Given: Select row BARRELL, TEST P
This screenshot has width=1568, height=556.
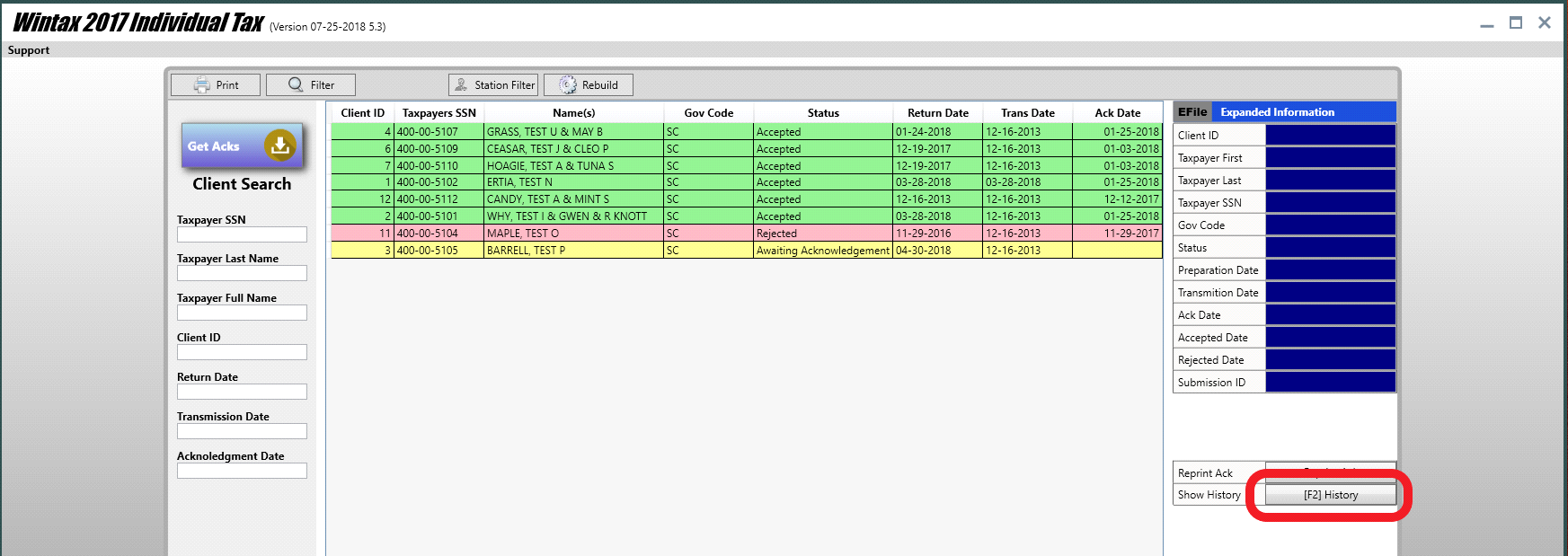Looking at the screenshot, I should (x=747, y=251).
